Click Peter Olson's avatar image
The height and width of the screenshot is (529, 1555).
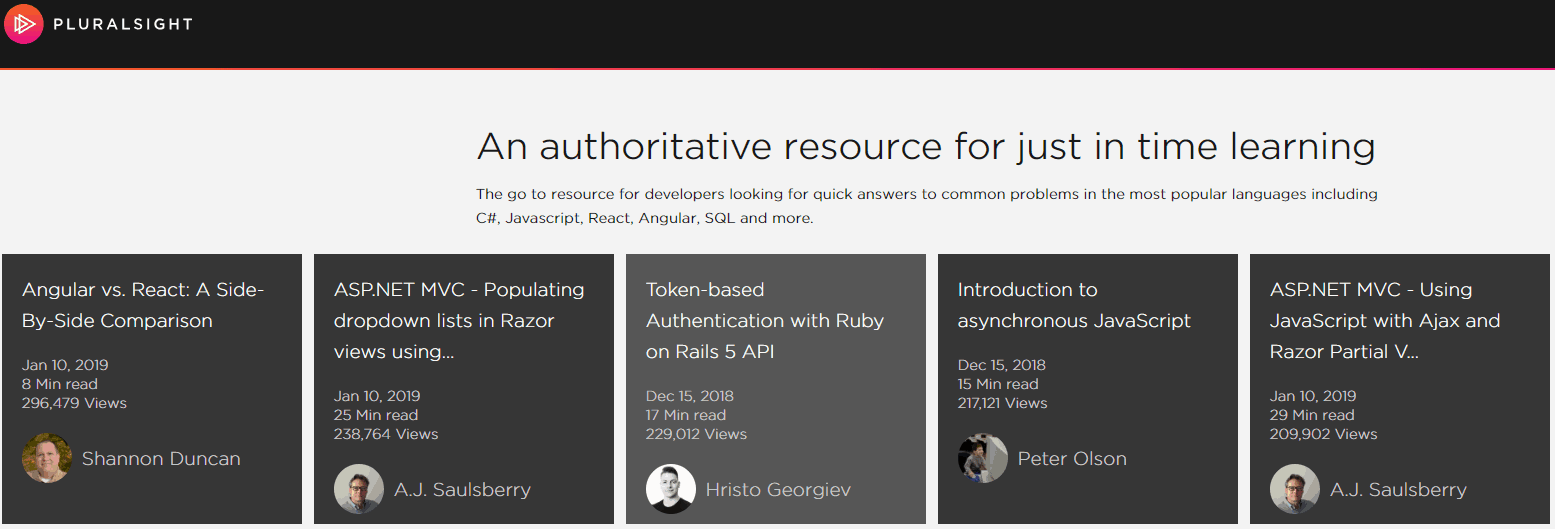(983, 459)
